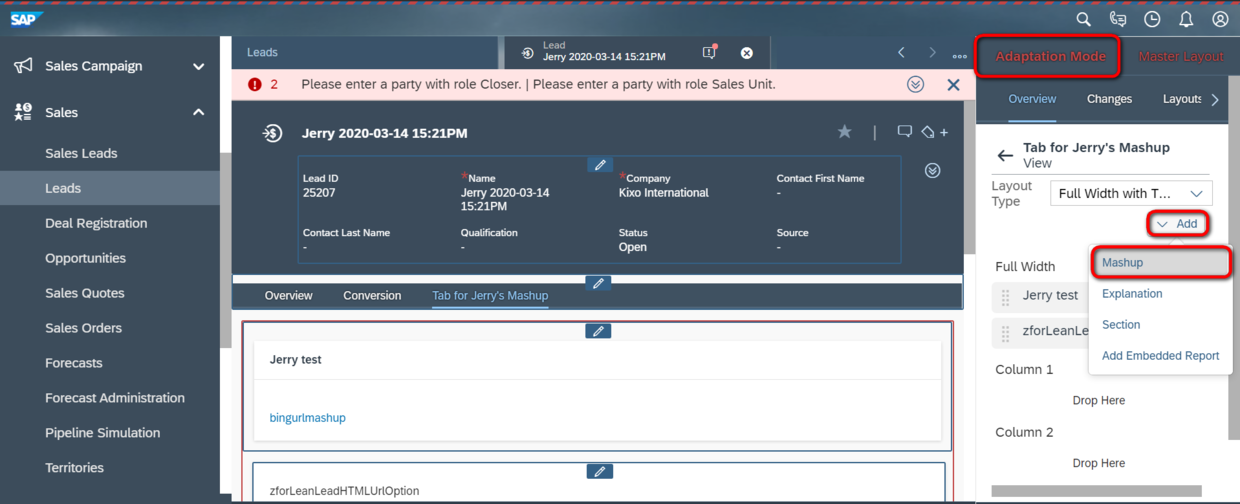Click the SAP logo
The width and height of the screenshot is (1240, 504).
pos(25,19)
